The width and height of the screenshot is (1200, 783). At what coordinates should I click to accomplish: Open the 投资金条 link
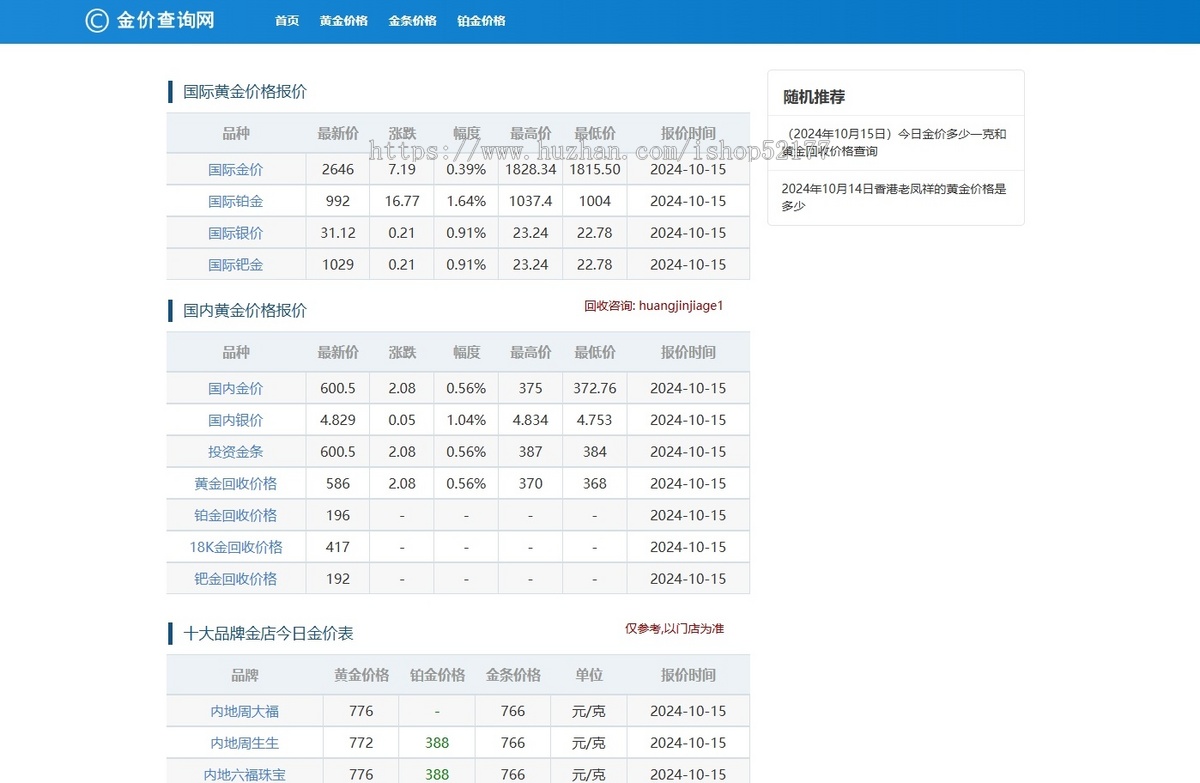(x=236, y=452)
